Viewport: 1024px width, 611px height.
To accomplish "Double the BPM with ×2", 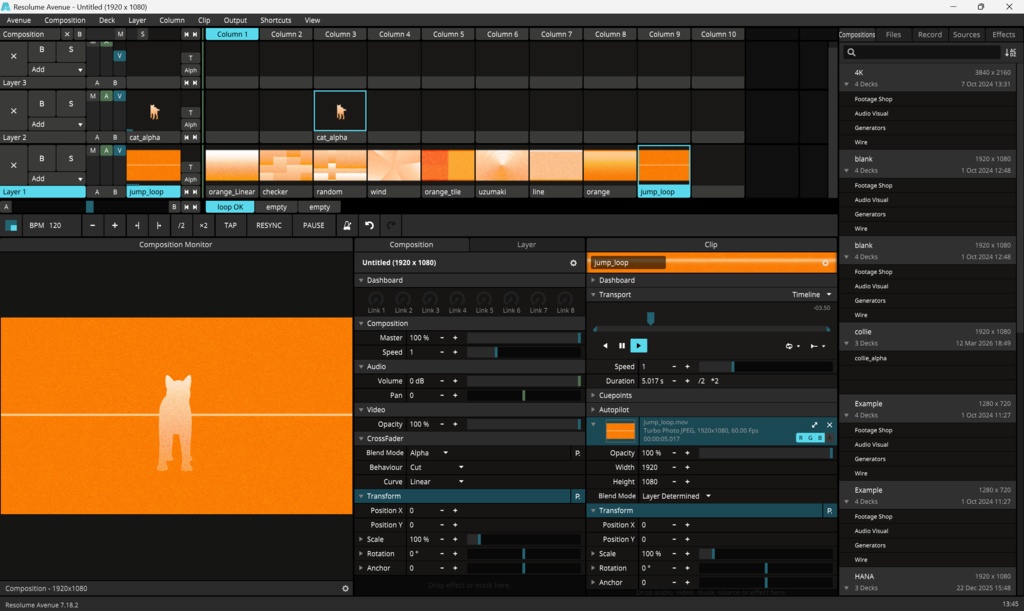I will 203,225.
